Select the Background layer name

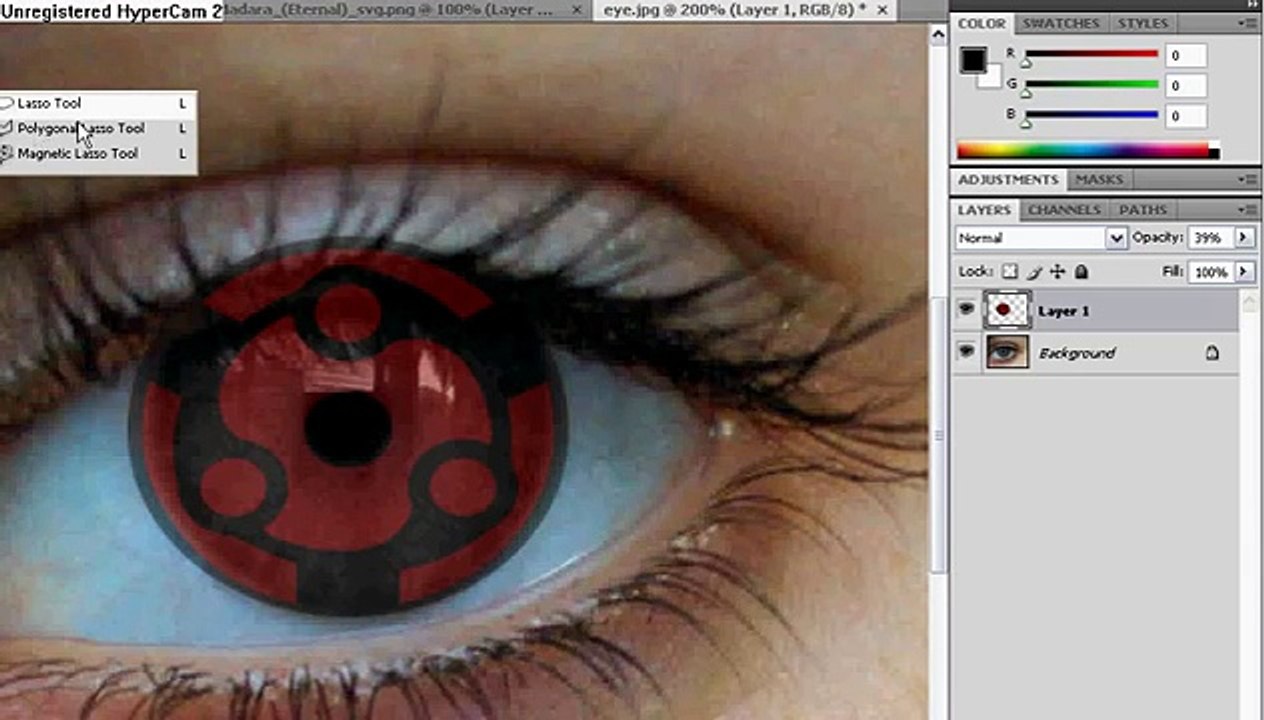[1076, 353]
